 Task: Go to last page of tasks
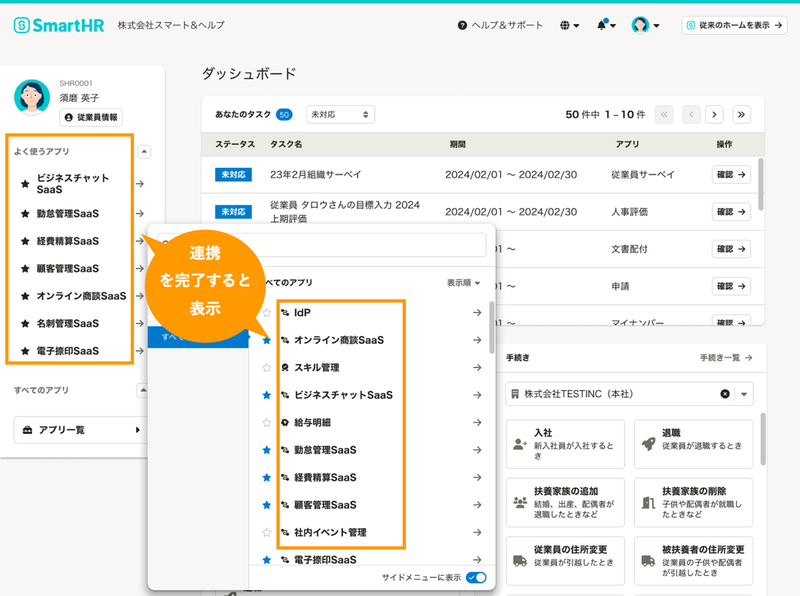741,115
